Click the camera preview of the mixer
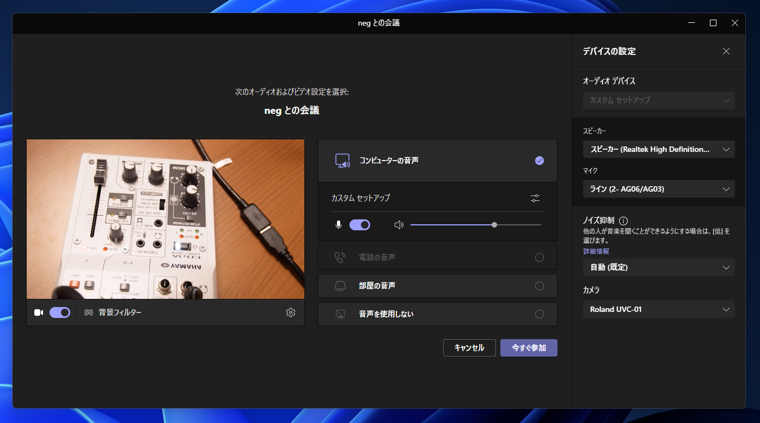Viewport: 760px width, 423px height. point(165,219)
